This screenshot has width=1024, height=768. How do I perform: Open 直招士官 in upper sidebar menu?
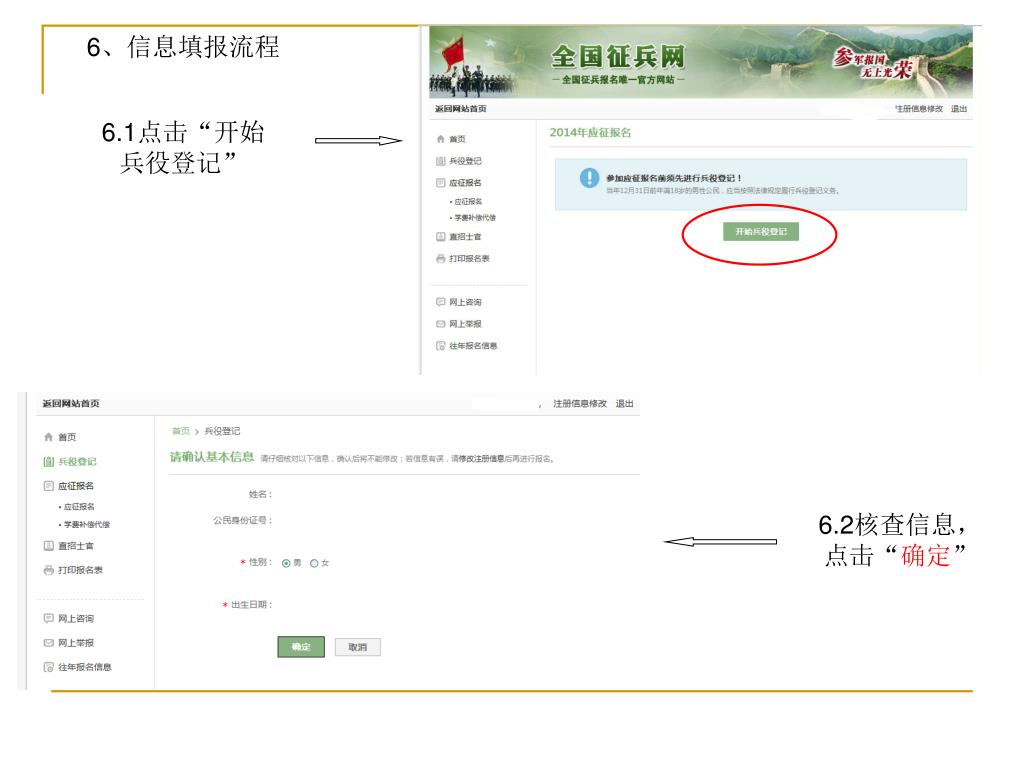click(x=465, y=237)
